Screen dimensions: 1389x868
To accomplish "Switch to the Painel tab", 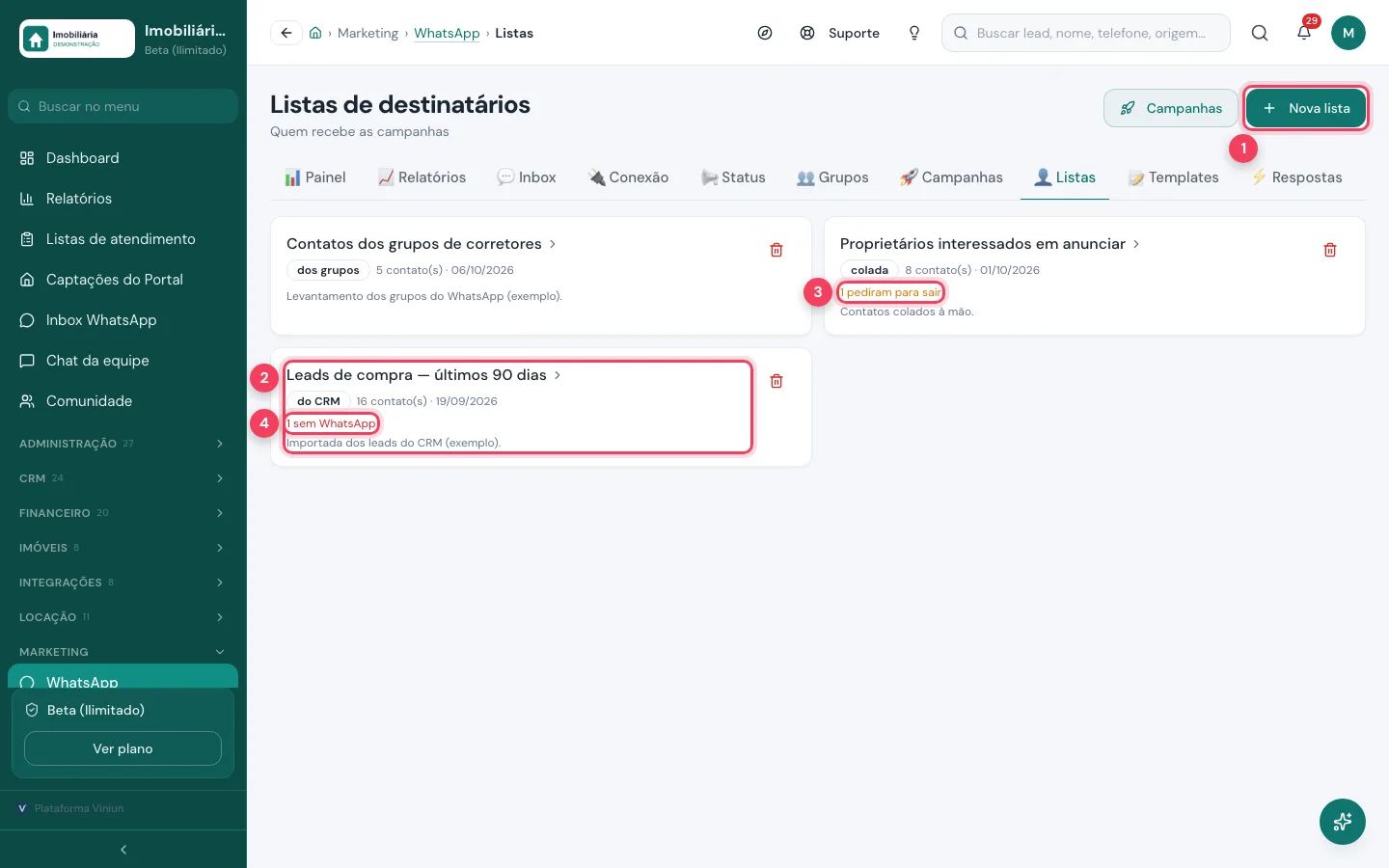I will click(314, 177).
